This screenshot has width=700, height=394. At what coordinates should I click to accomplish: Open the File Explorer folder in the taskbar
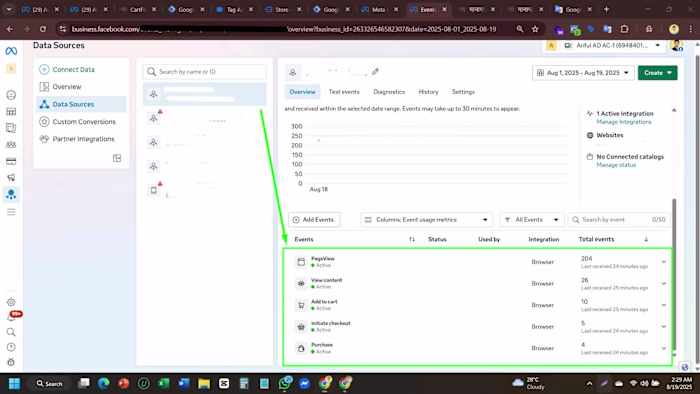(x=204, y=383)
